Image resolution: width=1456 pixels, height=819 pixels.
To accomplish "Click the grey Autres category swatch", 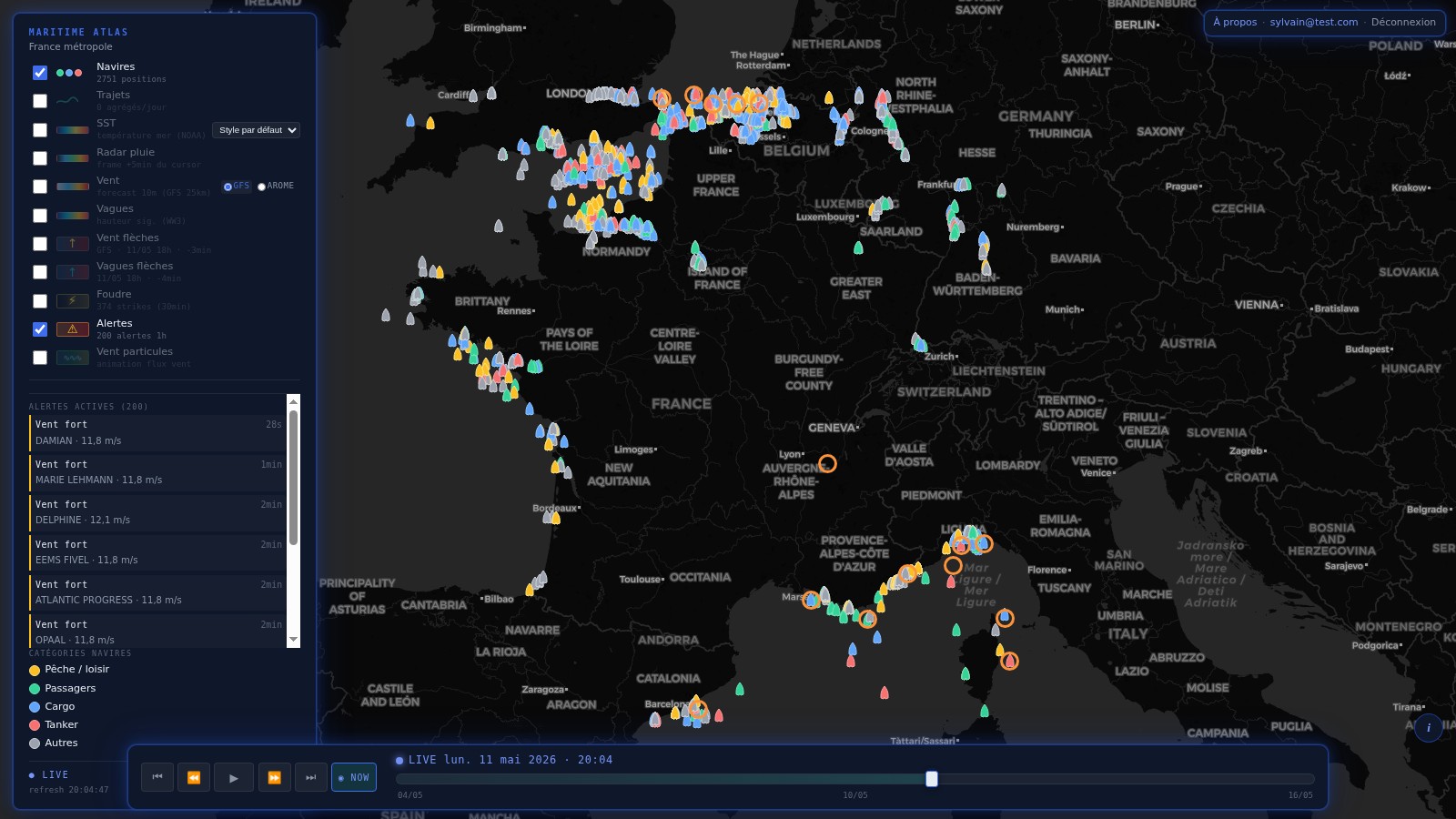I will tap(35, 743).
